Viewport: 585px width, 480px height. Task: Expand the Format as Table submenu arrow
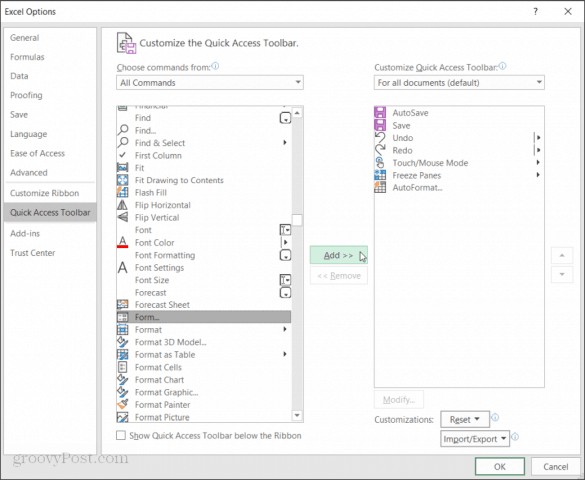pos(285,354)
